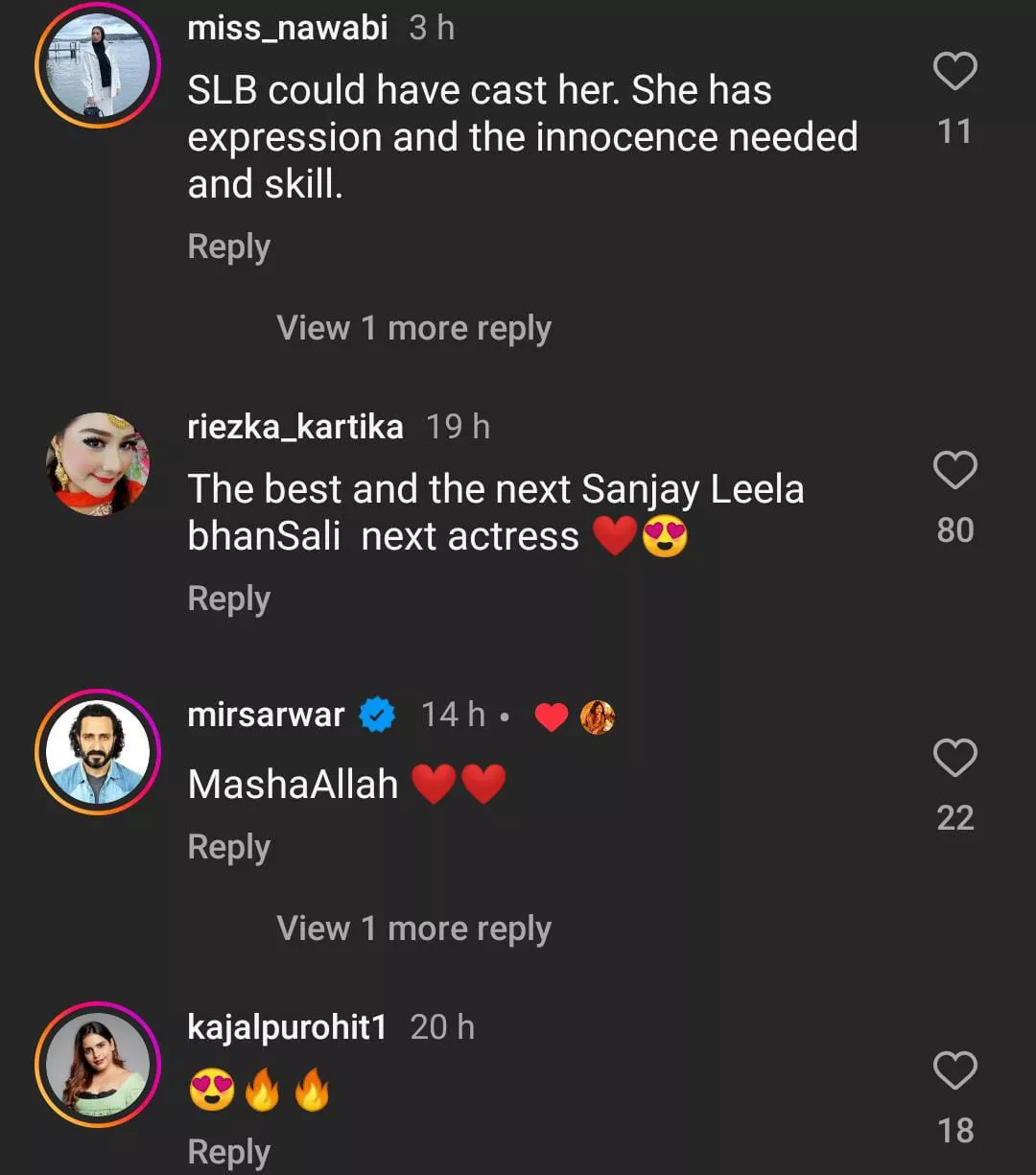
Task: Expand replies under miss_nawabi's comment
Action: (x=413, y=328)
